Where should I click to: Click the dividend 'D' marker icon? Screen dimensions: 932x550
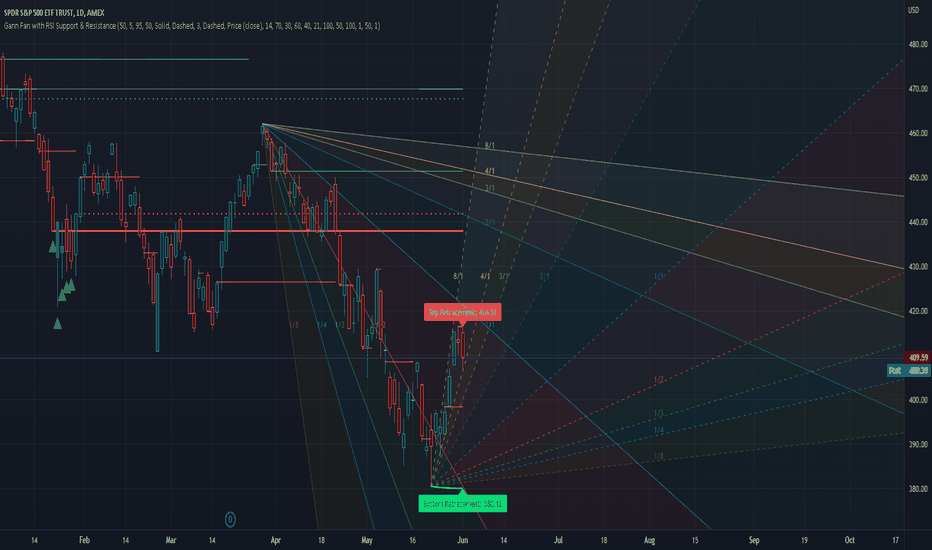coord(230,520)
